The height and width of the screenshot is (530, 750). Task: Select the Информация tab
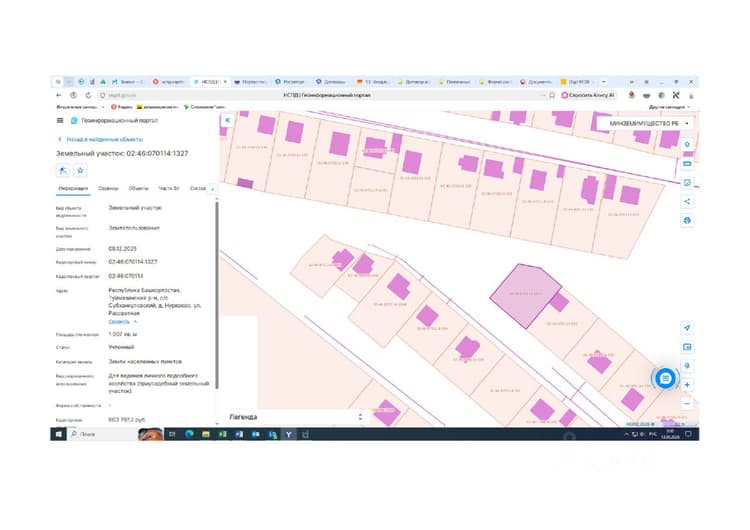(x=73, y=188)
